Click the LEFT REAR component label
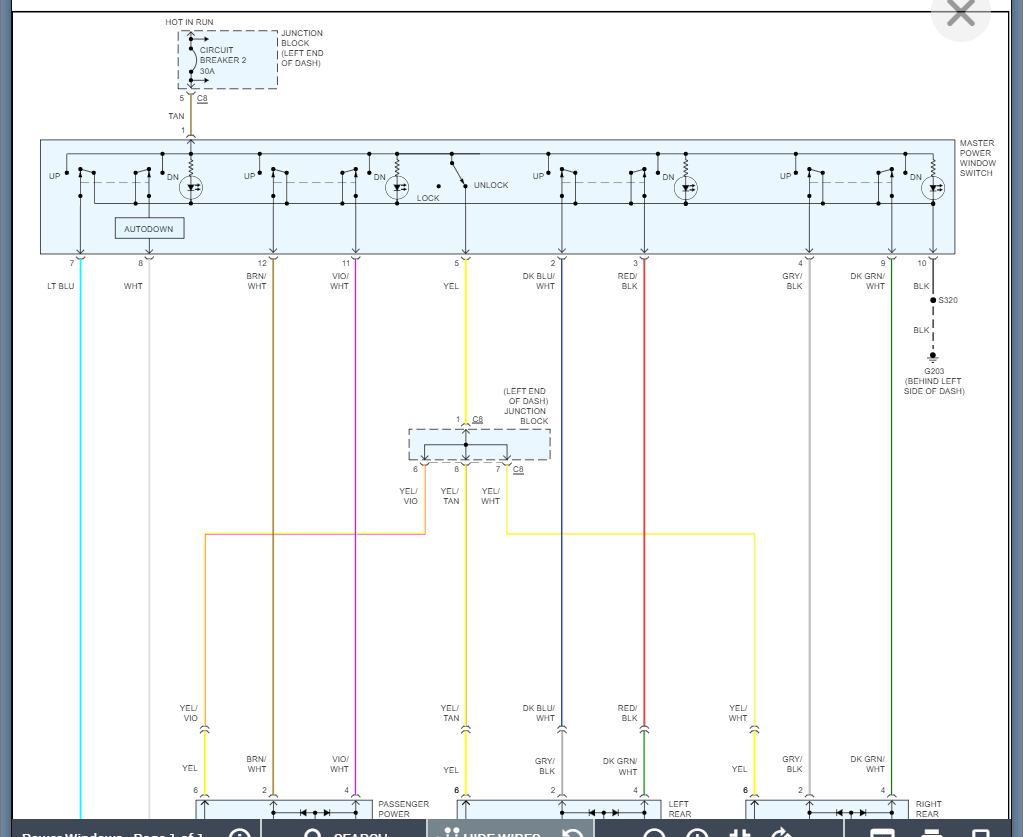 [679, 809]
